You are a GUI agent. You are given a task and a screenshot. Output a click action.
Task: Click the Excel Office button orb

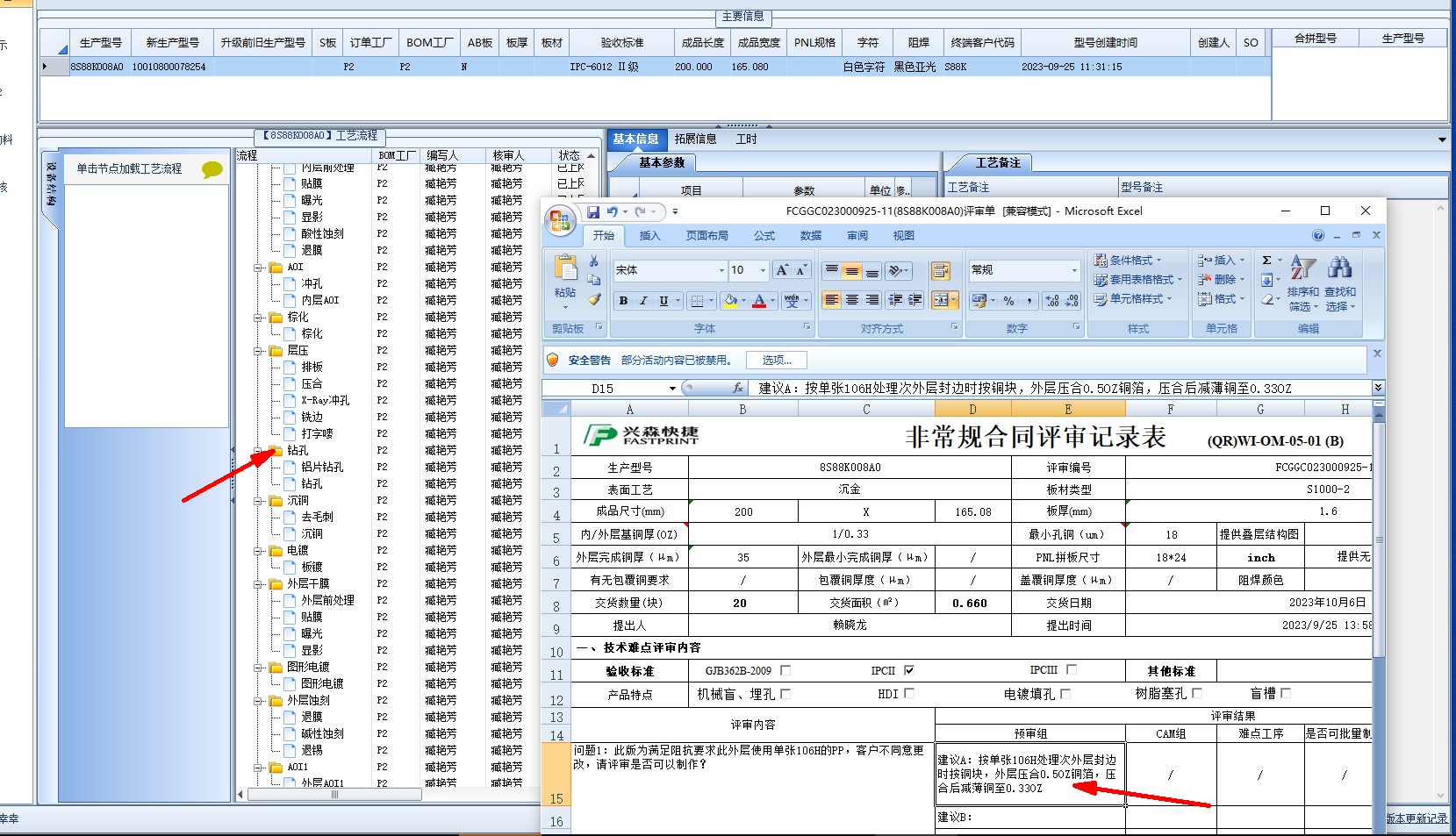point(558,220)
